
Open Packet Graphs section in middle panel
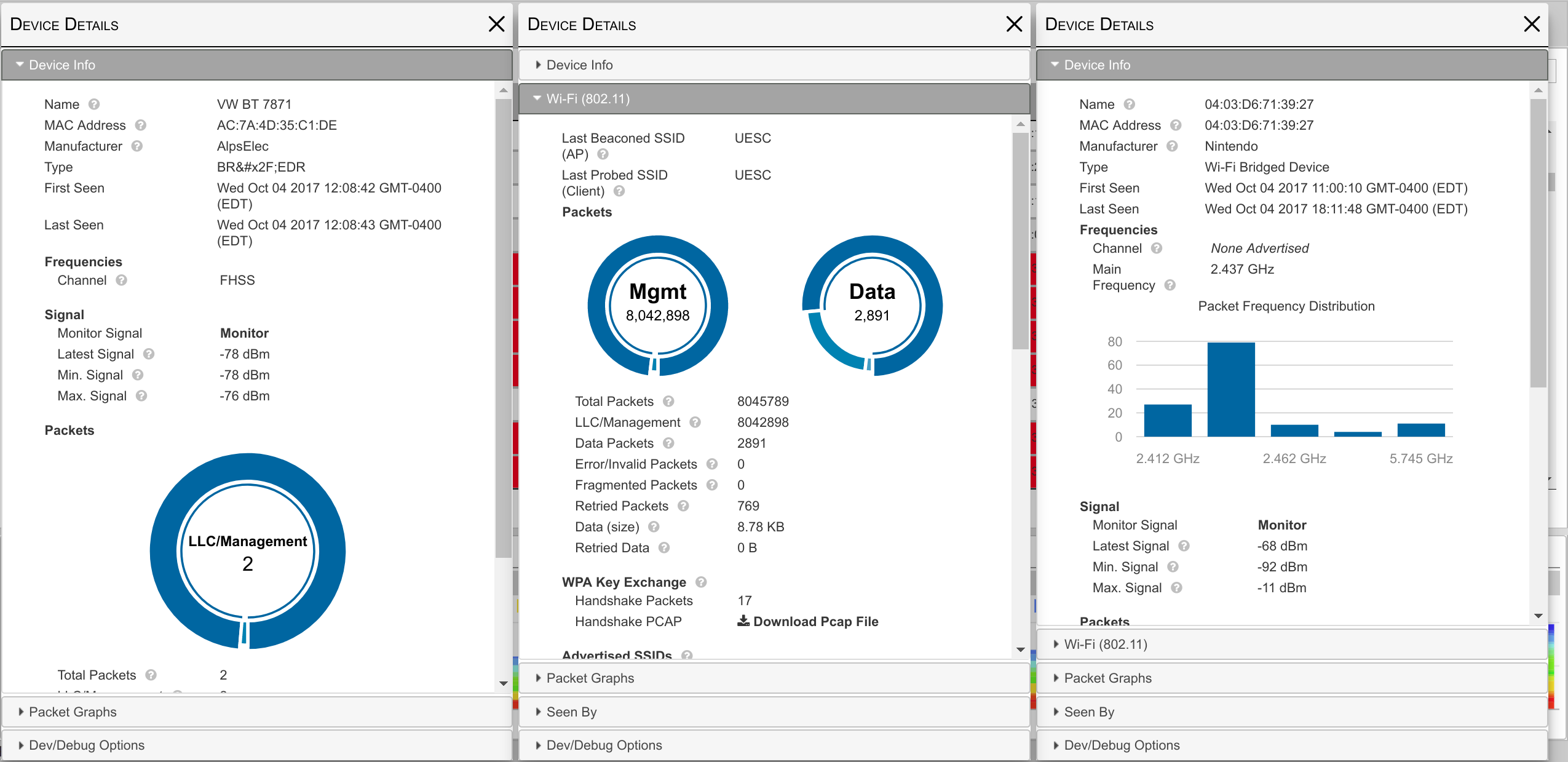[590, 678]
